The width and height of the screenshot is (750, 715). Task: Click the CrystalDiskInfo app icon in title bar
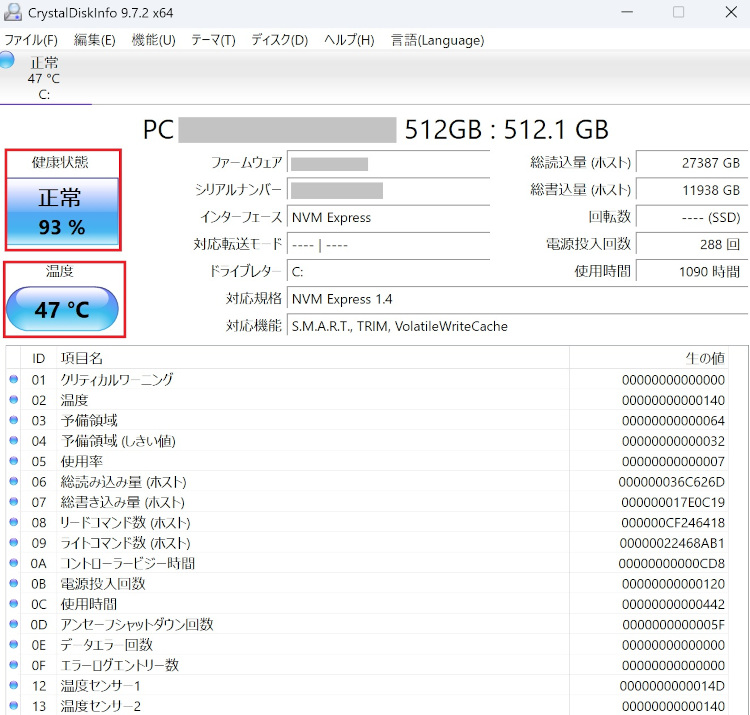pyautogui.click(x=12, y=12)
